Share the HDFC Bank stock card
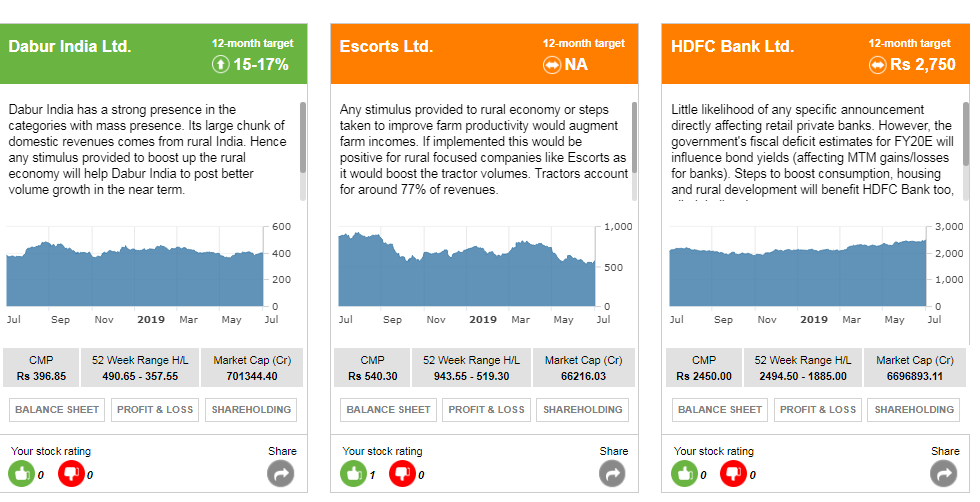Image resolution: width=980 pixels, height=502 pixels. click(x=943, y=473)
